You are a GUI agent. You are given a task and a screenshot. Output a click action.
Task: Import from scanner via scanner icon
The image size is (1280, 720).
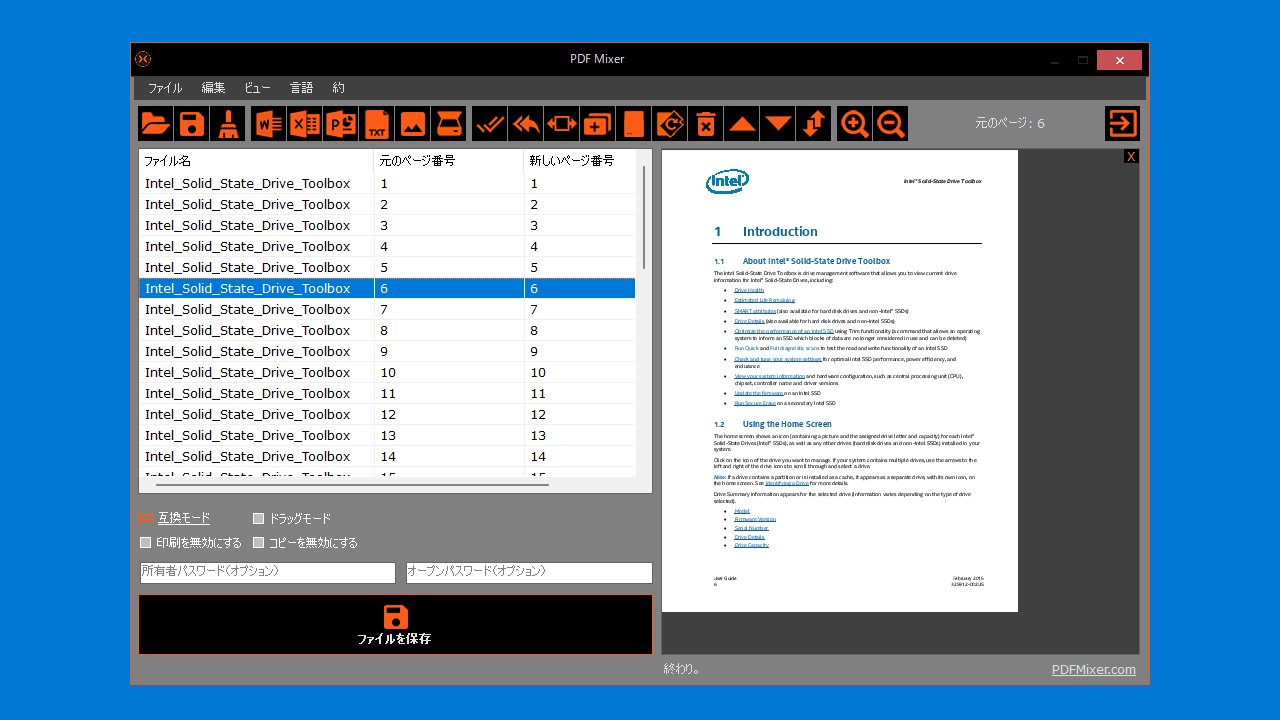(x=448, y=124)
